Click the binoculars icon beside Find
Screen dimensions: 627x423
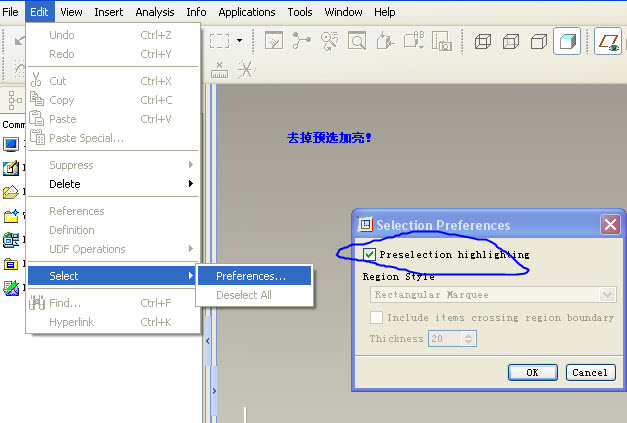click(37, 303)
